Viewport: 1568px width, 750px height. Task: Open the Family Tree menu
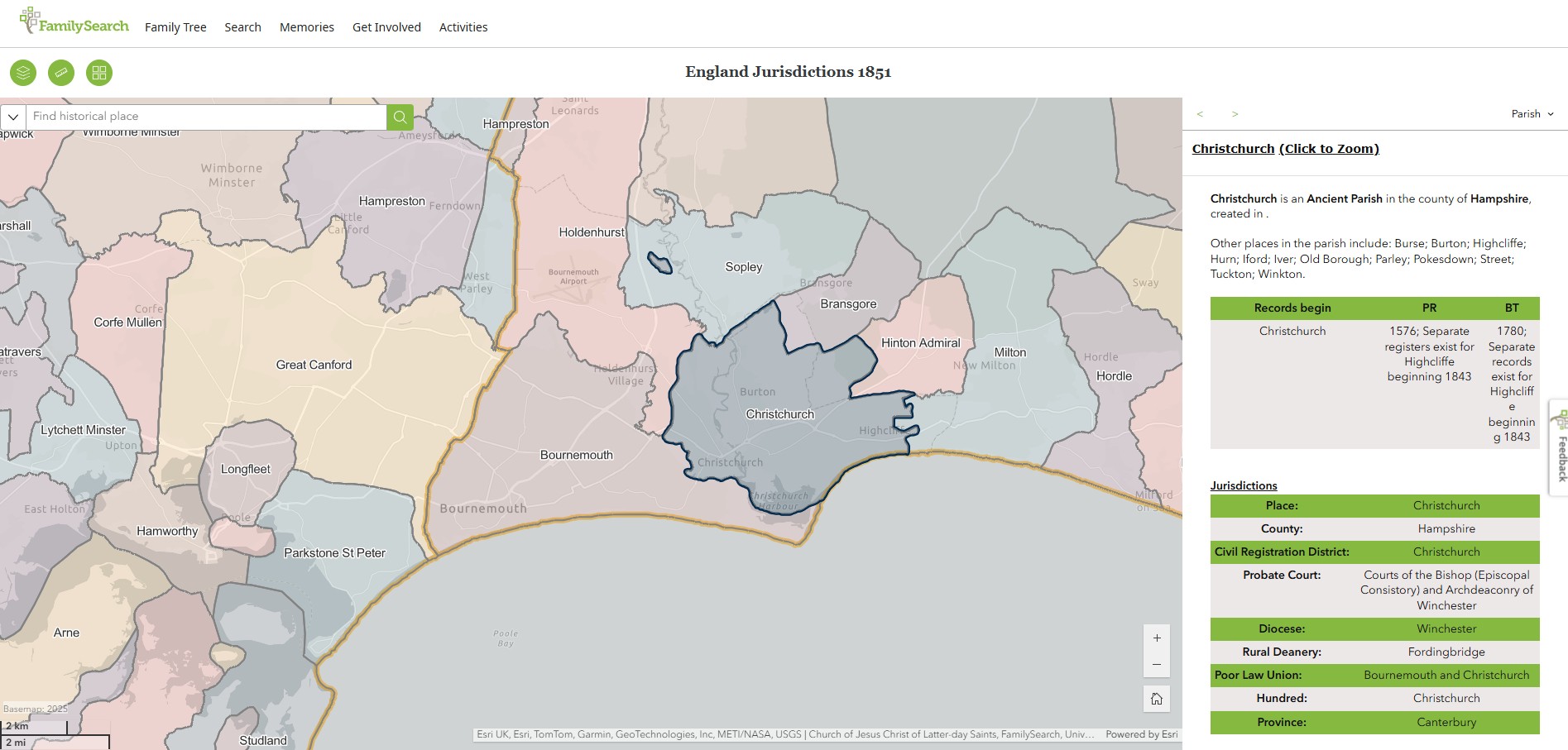point(175,27)
